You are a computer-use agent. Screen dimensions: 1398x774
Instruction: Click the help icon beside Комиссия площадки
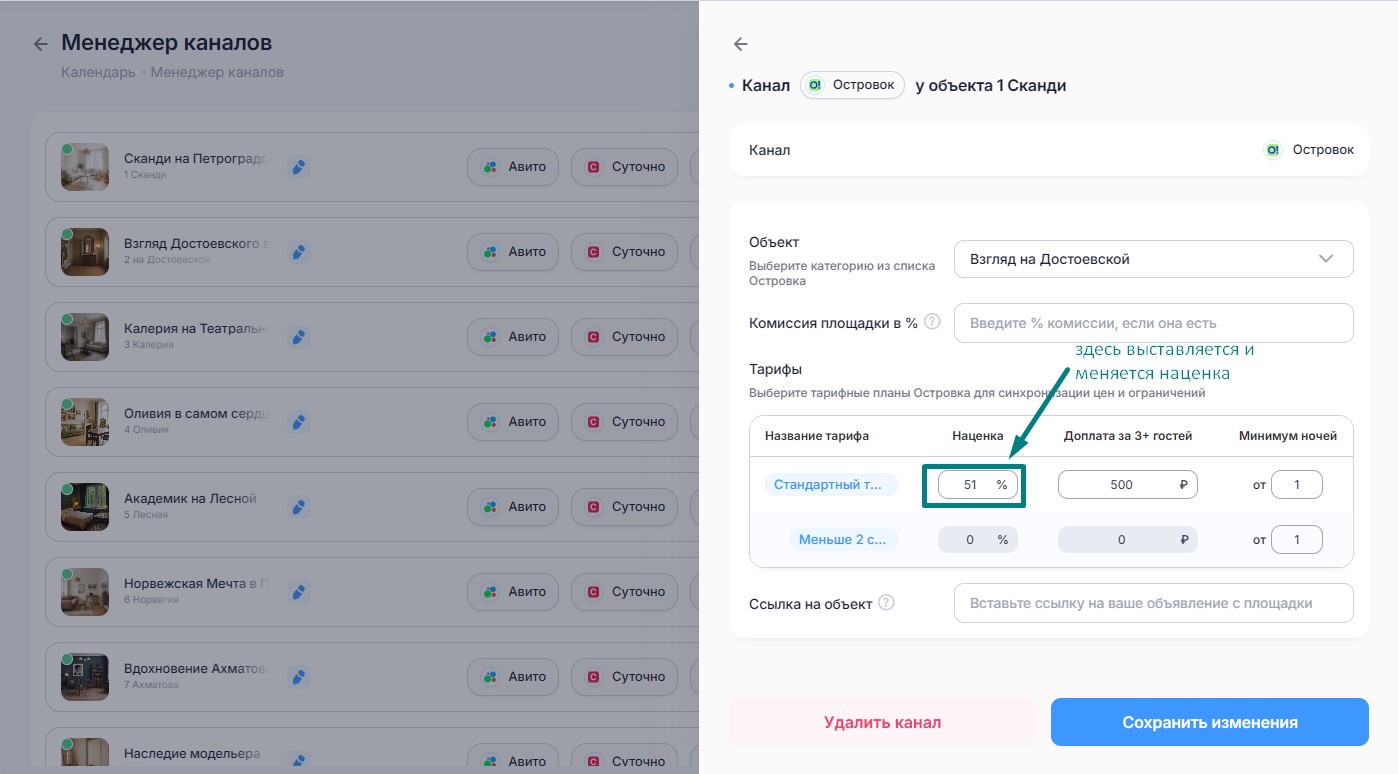coord(932,322)
